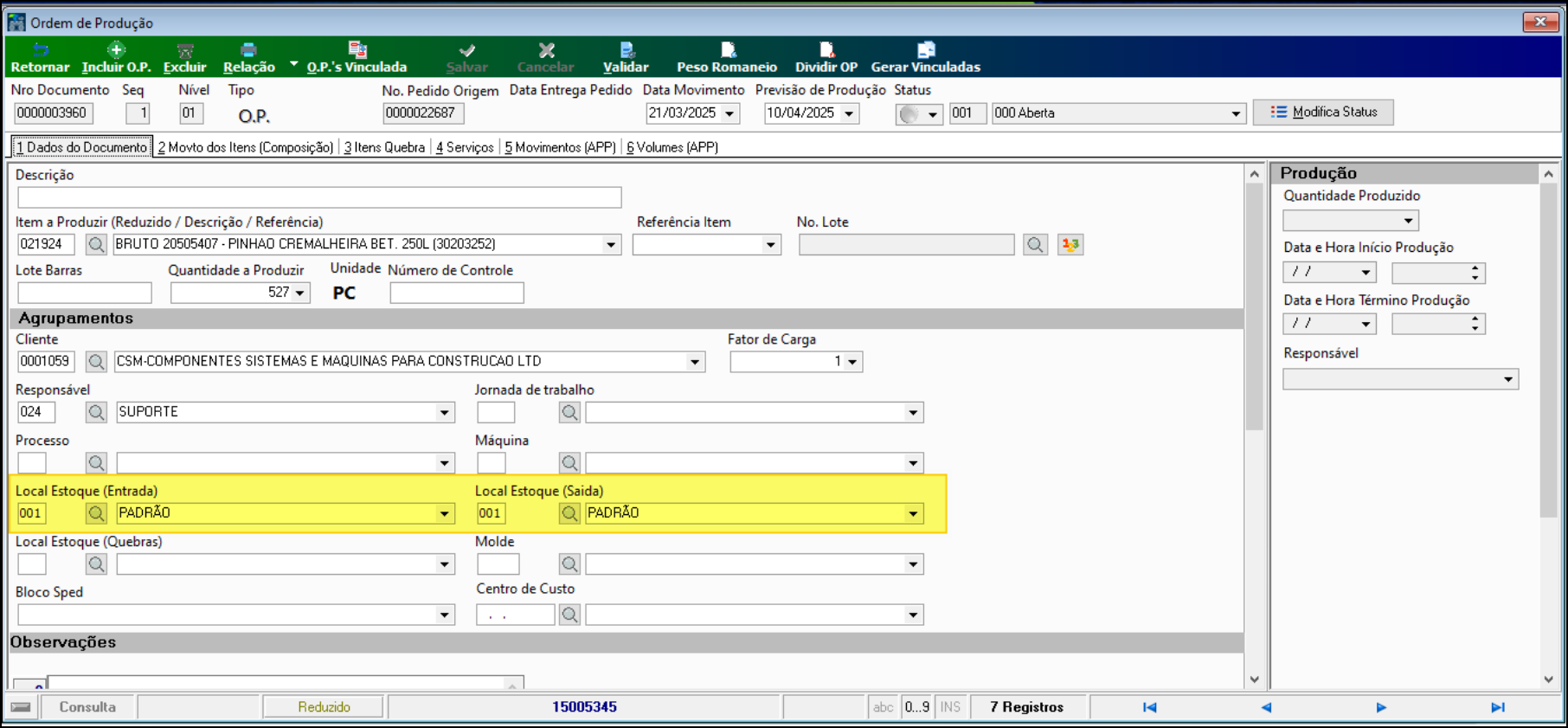Switch to 2 Movto dos Itens (Composição) tab
This screenshot has height=728, width=1568.
[x=245, y=147]
